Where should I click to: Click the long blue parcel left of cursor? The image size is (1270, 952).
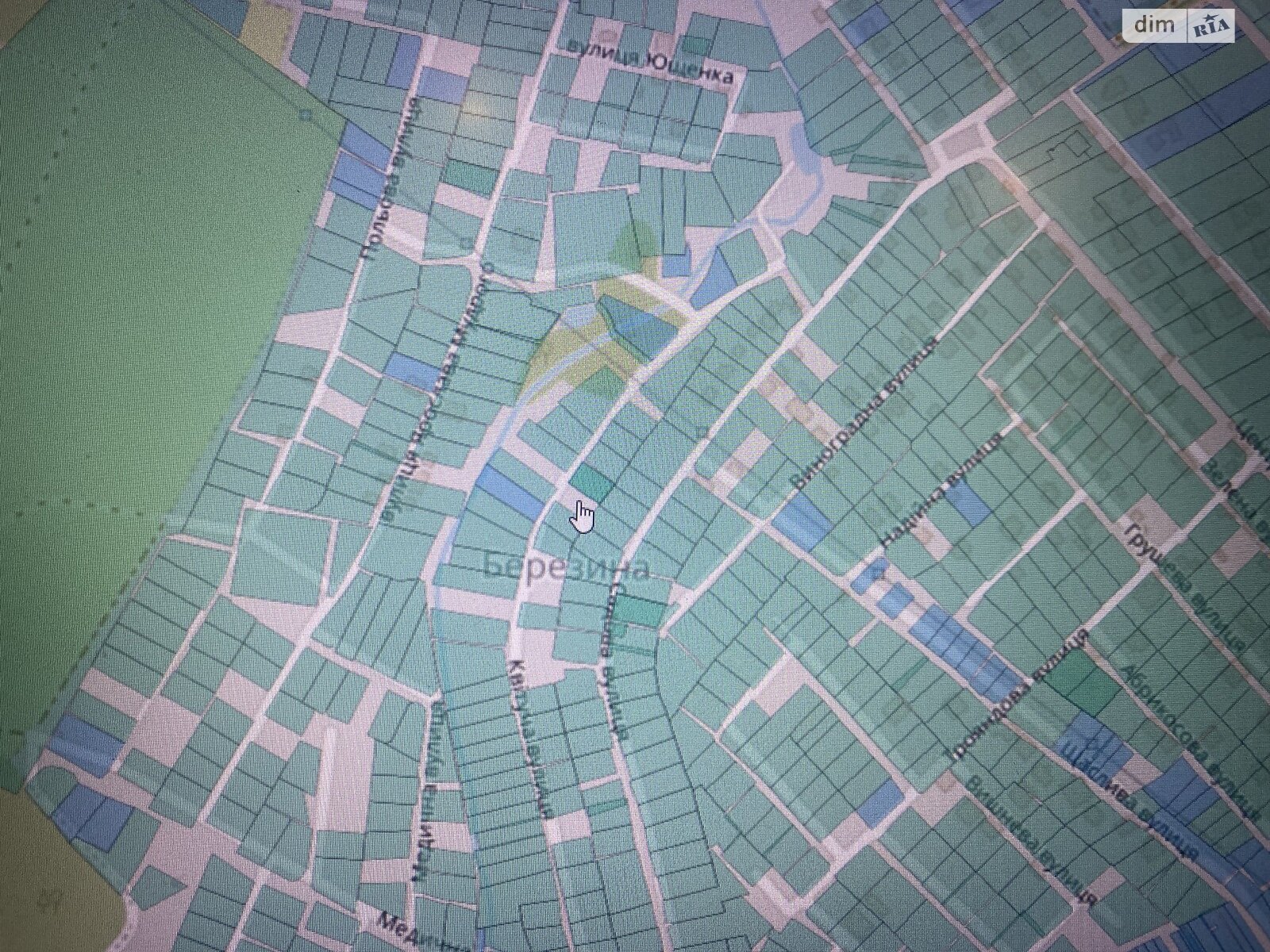[507, 493]
